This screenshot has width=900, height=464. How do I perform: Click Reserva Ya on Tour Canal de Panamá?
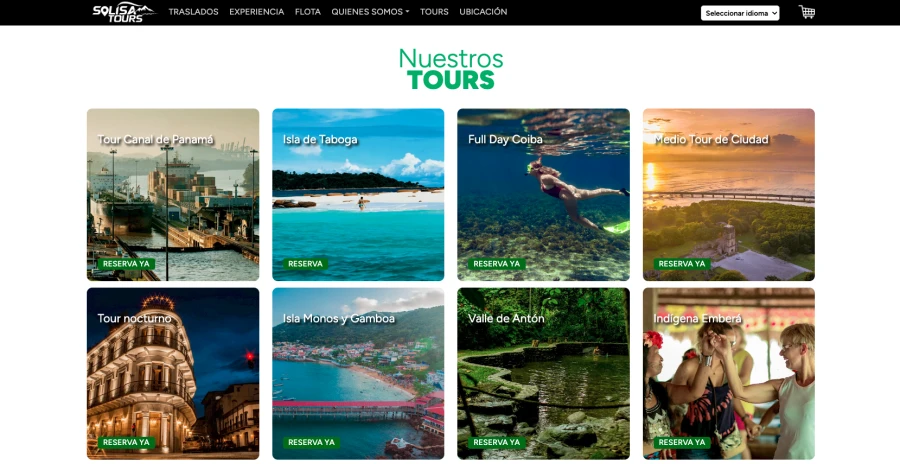pos(126,264)
